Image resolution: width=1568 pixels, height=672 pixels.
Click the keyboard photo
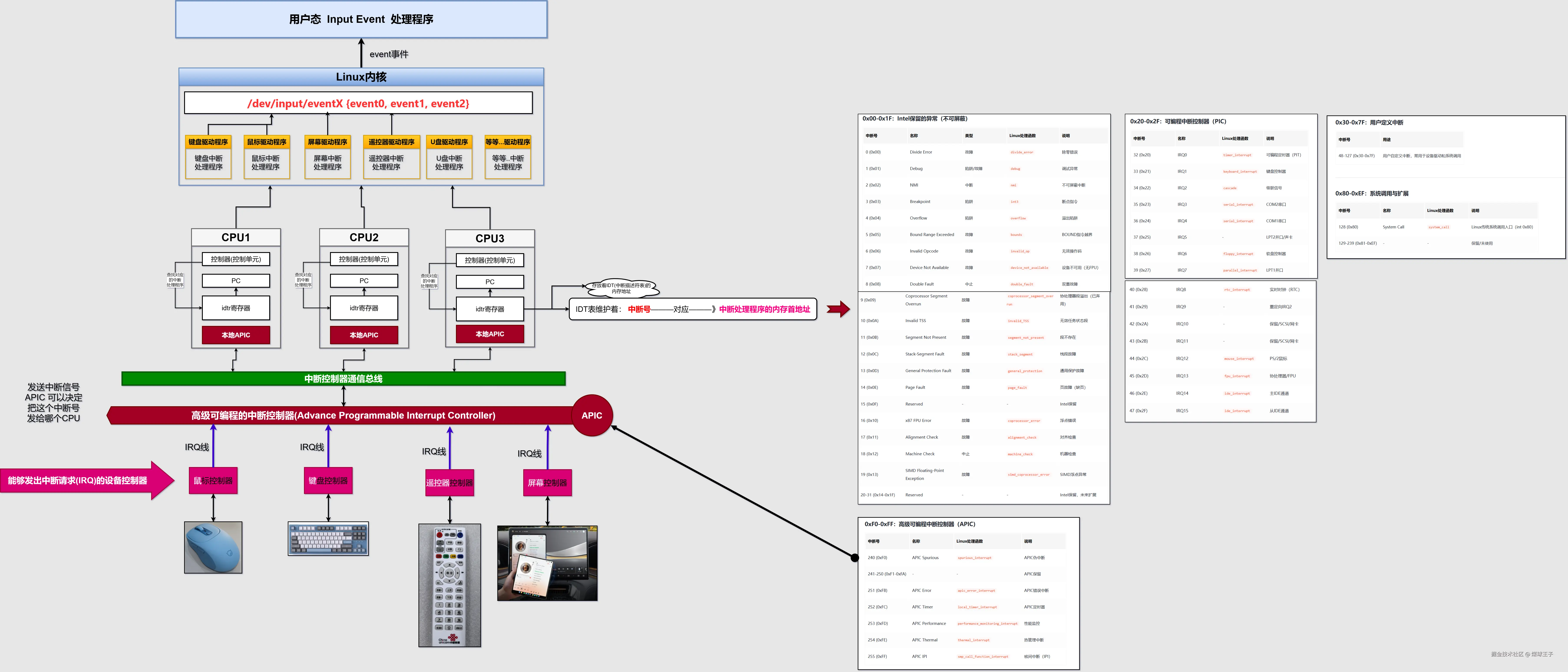(328, 538)
